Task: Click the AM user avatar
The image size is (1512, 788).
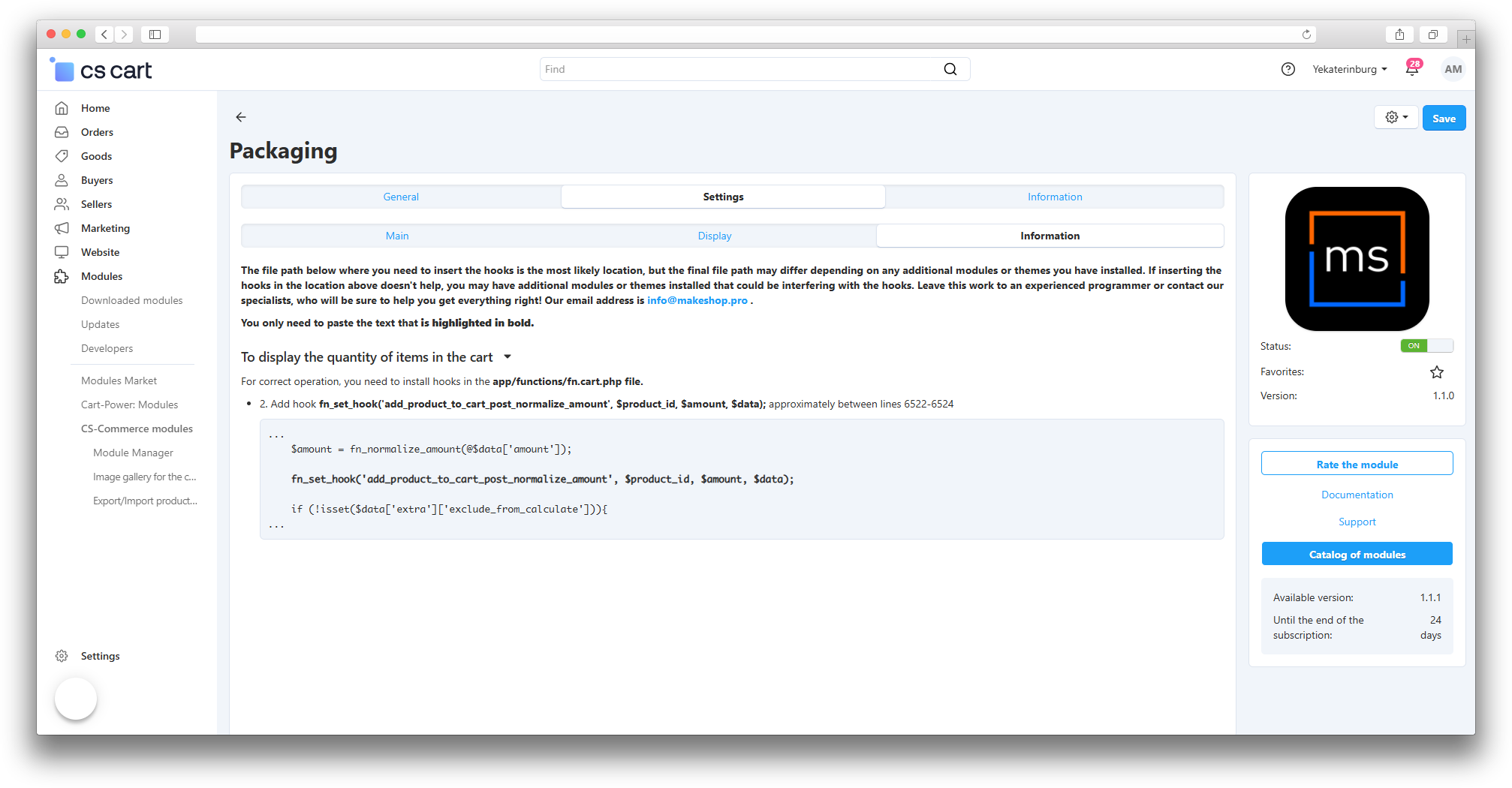Action: click(1453, 69)
